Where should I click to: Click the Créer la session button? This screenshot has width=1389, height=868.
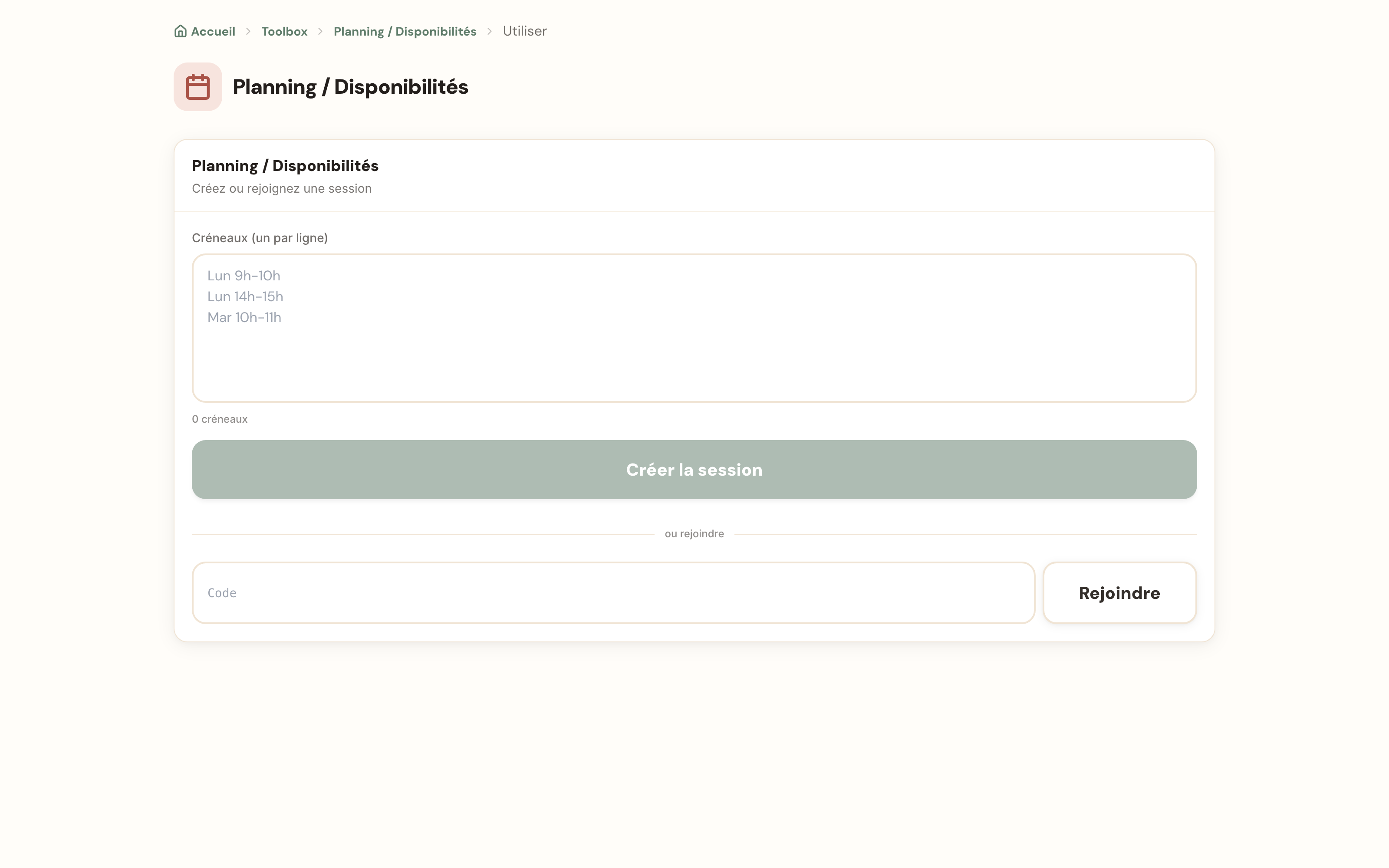tap(694, 470)
